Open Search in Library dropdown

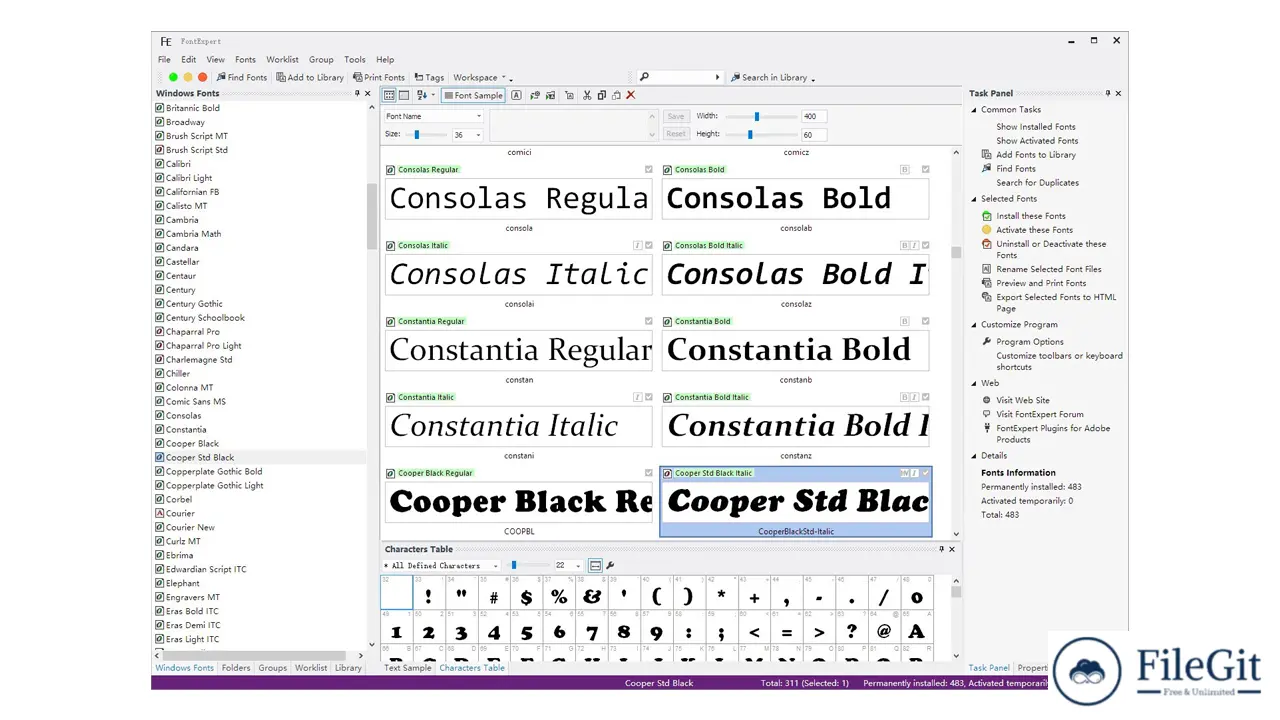(x=773, y=77)
